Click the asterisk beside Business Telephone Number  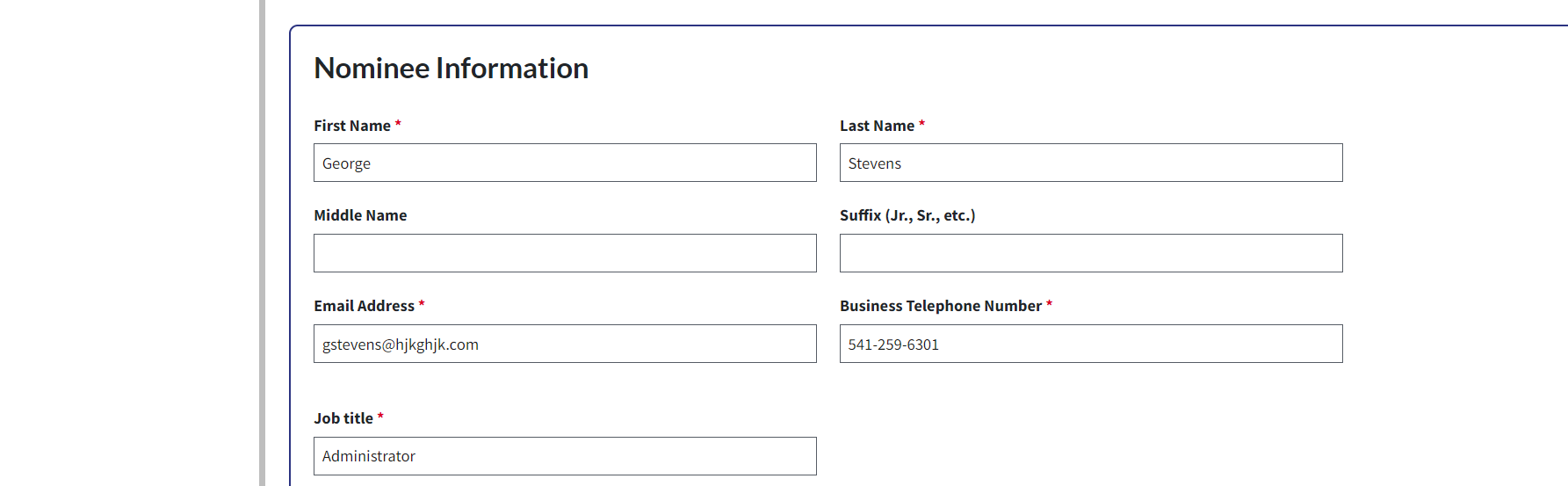pos(1049,304)
